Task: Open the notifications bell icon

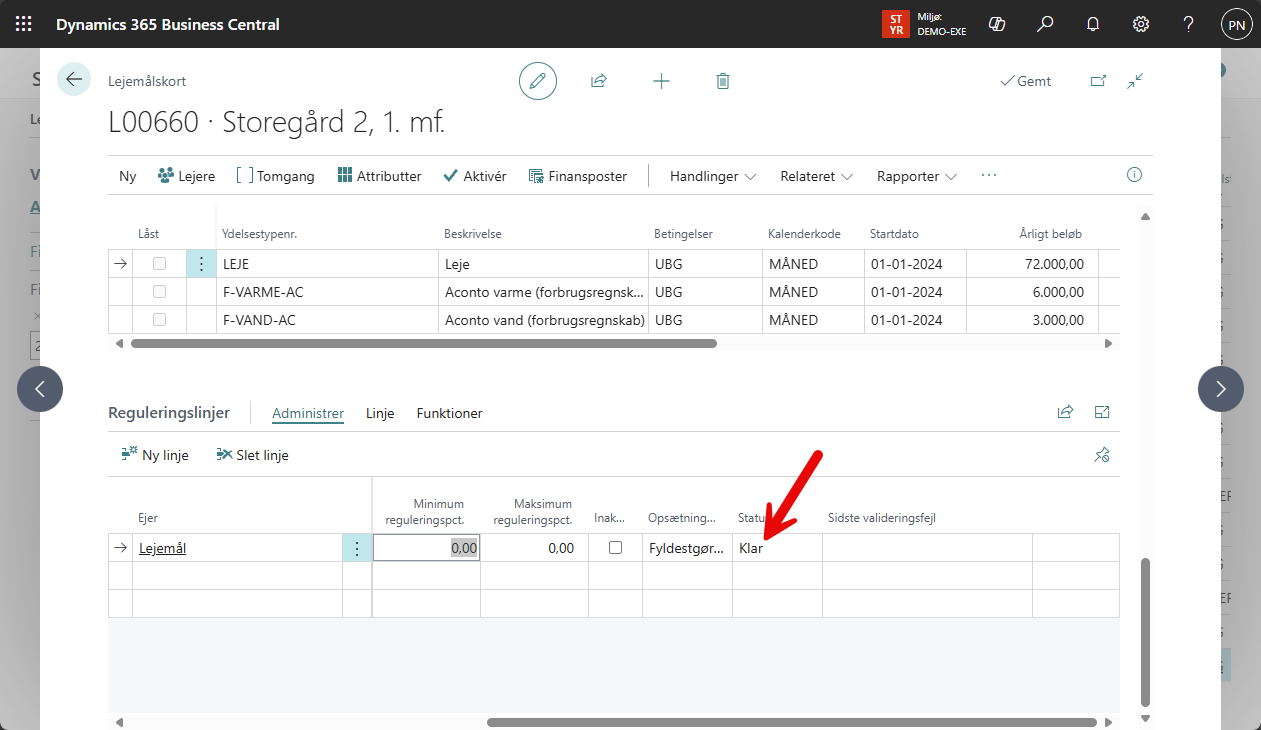Action: click(1093, 24)
